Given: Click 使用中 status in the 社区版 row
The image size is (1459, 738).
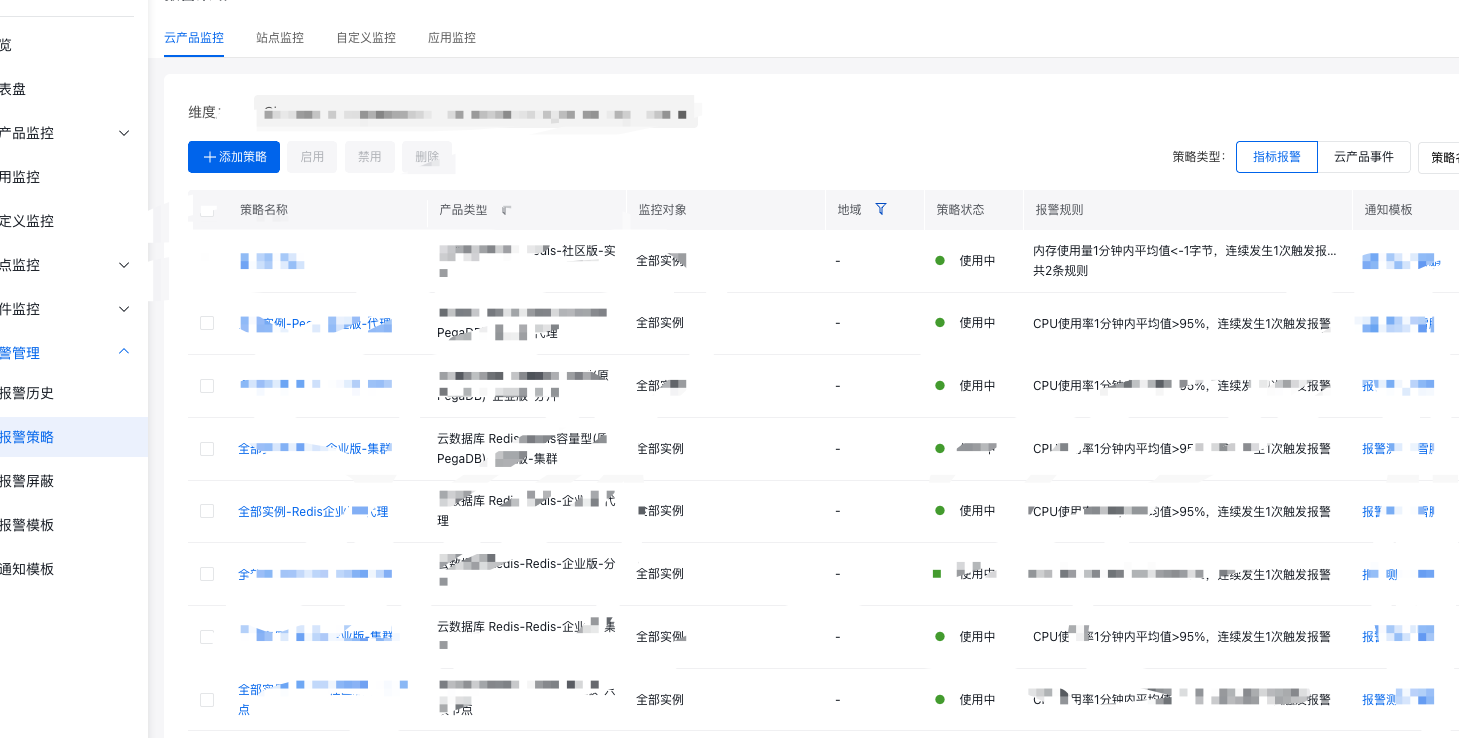Looking at the screenshot, I should point(977,261).
